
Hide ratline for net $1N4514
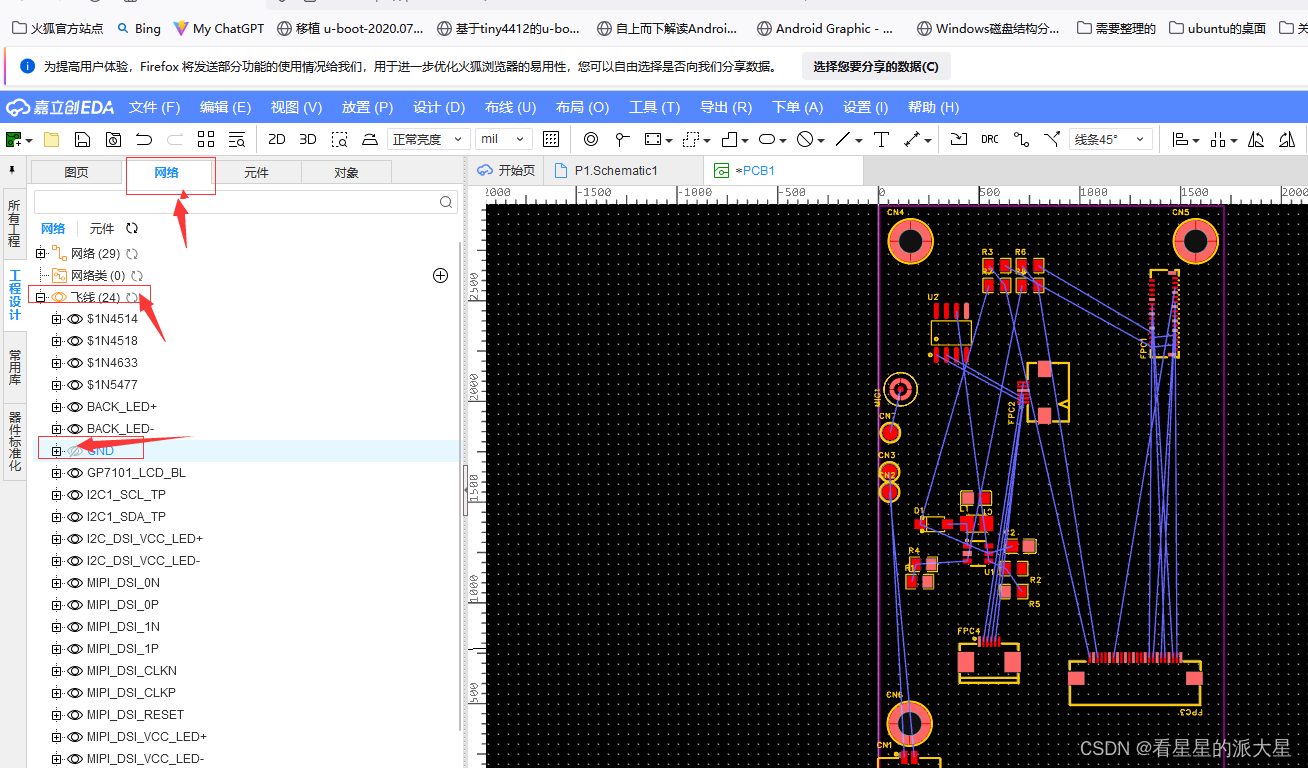tap(75, 319)
